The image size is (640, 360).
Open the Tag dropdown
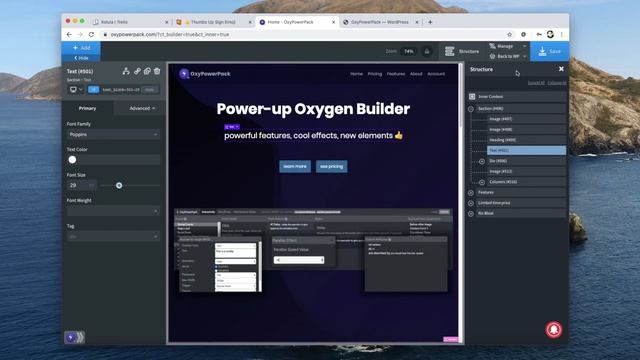click(x=113, y=236)
